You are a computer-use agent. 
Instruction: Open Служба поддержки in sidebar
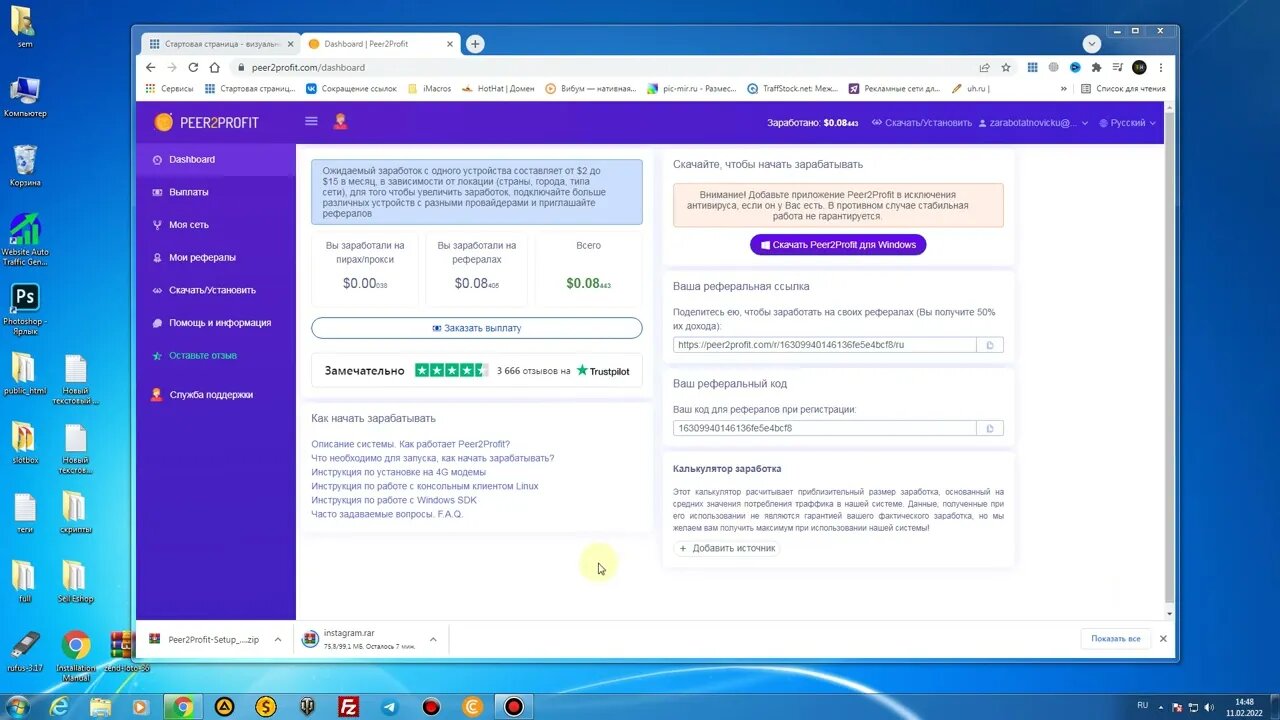point(216,395)
